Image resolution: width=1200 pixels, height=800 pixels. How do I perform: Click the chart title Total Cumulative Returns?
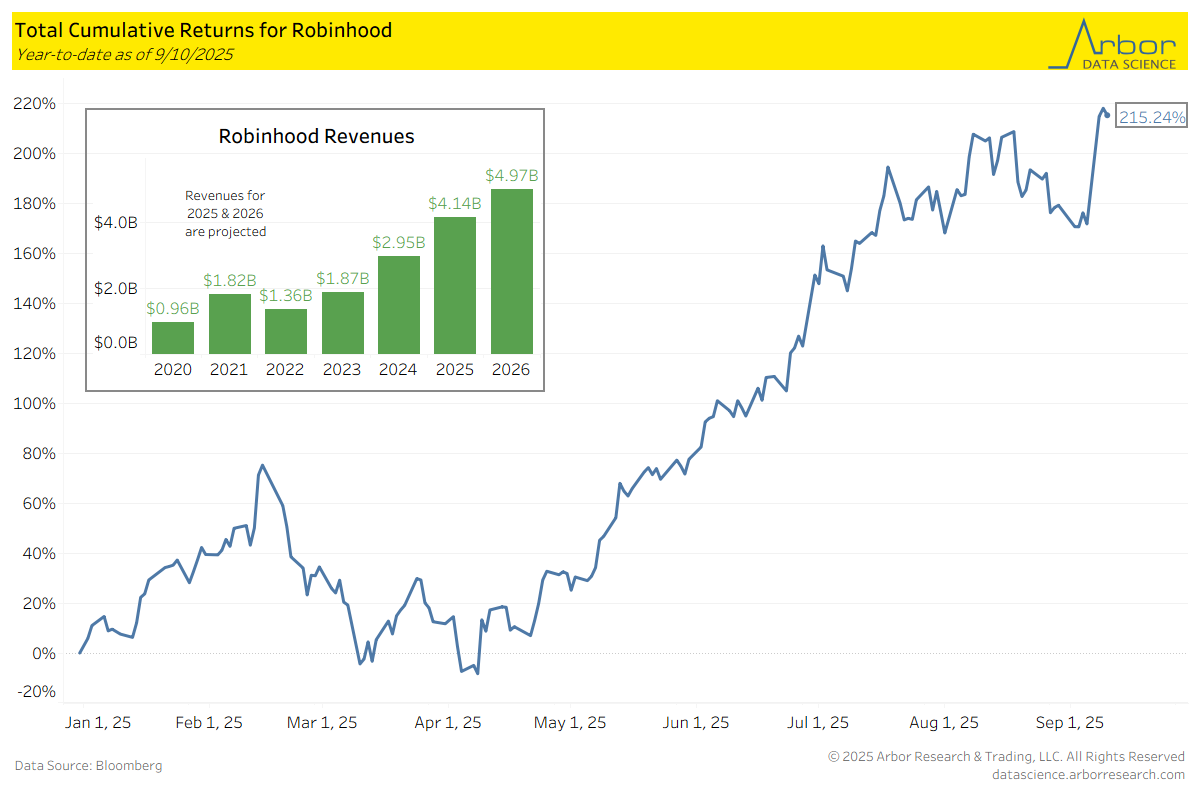coord(203,30)
